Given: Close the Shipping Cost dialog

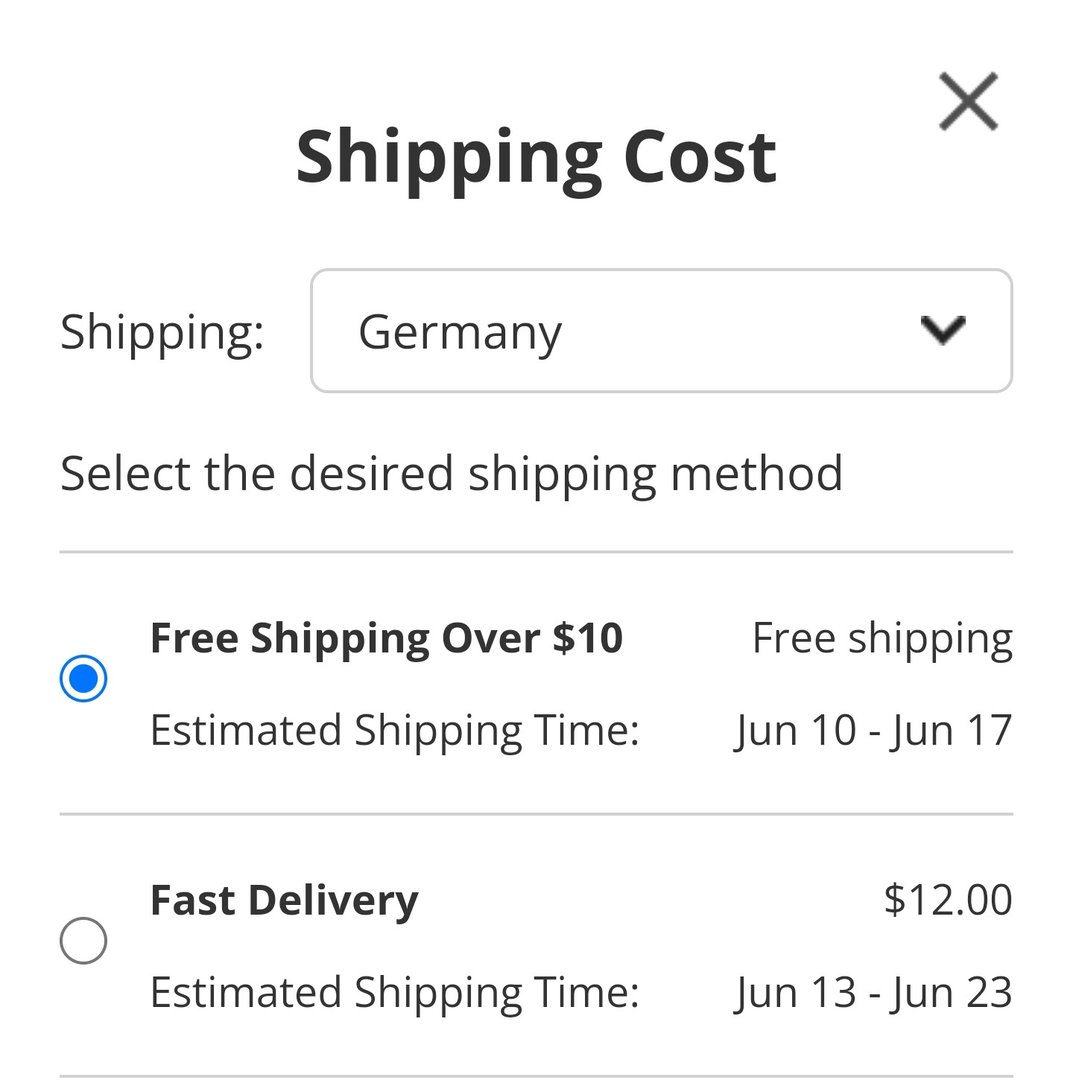Looking at the screenshot, I should (x=968, y=101).
